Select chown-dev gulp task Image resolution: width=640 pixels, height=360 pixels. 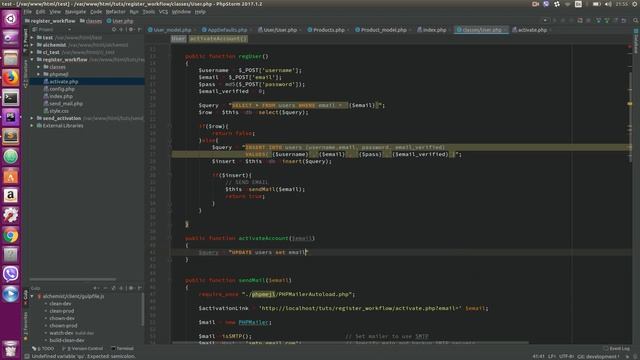[62, 318]
